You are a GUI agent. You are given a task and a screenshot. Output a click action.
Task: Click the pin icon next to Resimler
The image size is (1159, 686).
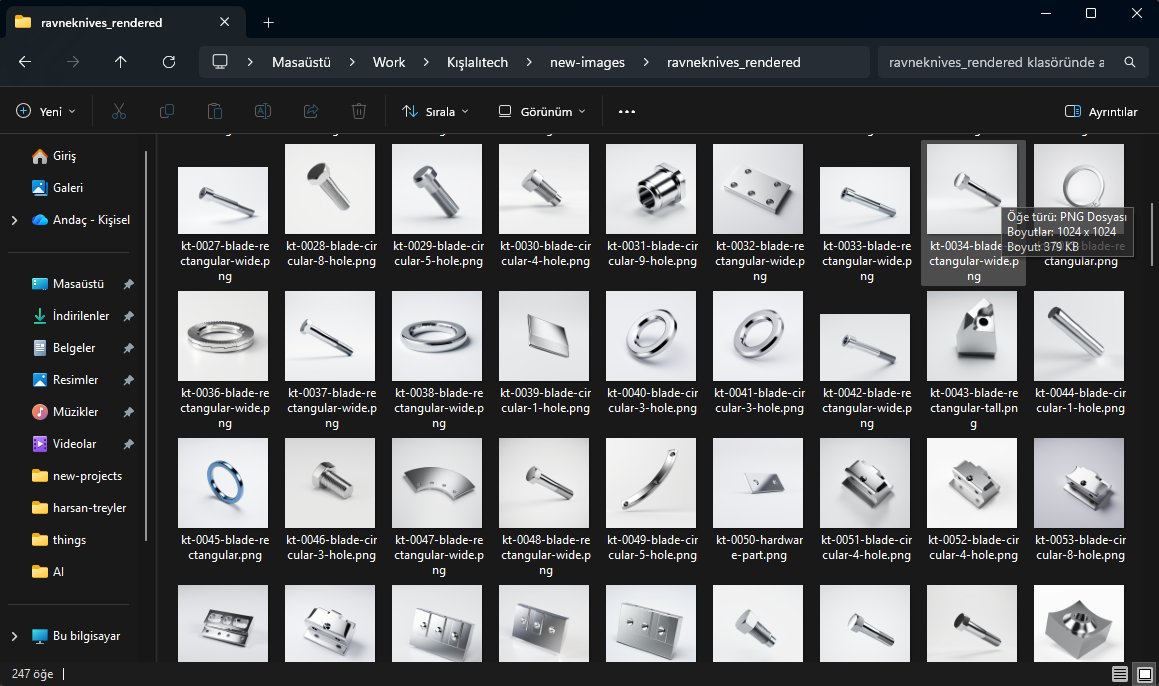[129, 380]
